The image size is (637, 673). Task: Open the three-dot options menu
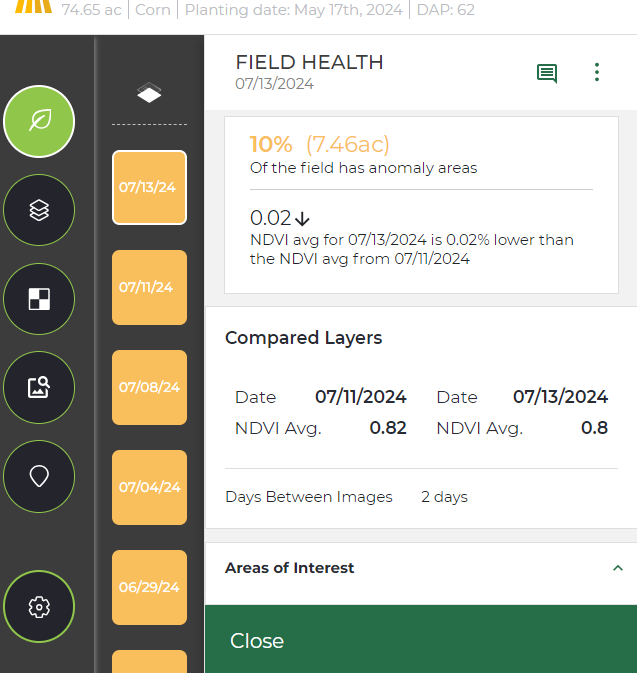tap(597, 73)
